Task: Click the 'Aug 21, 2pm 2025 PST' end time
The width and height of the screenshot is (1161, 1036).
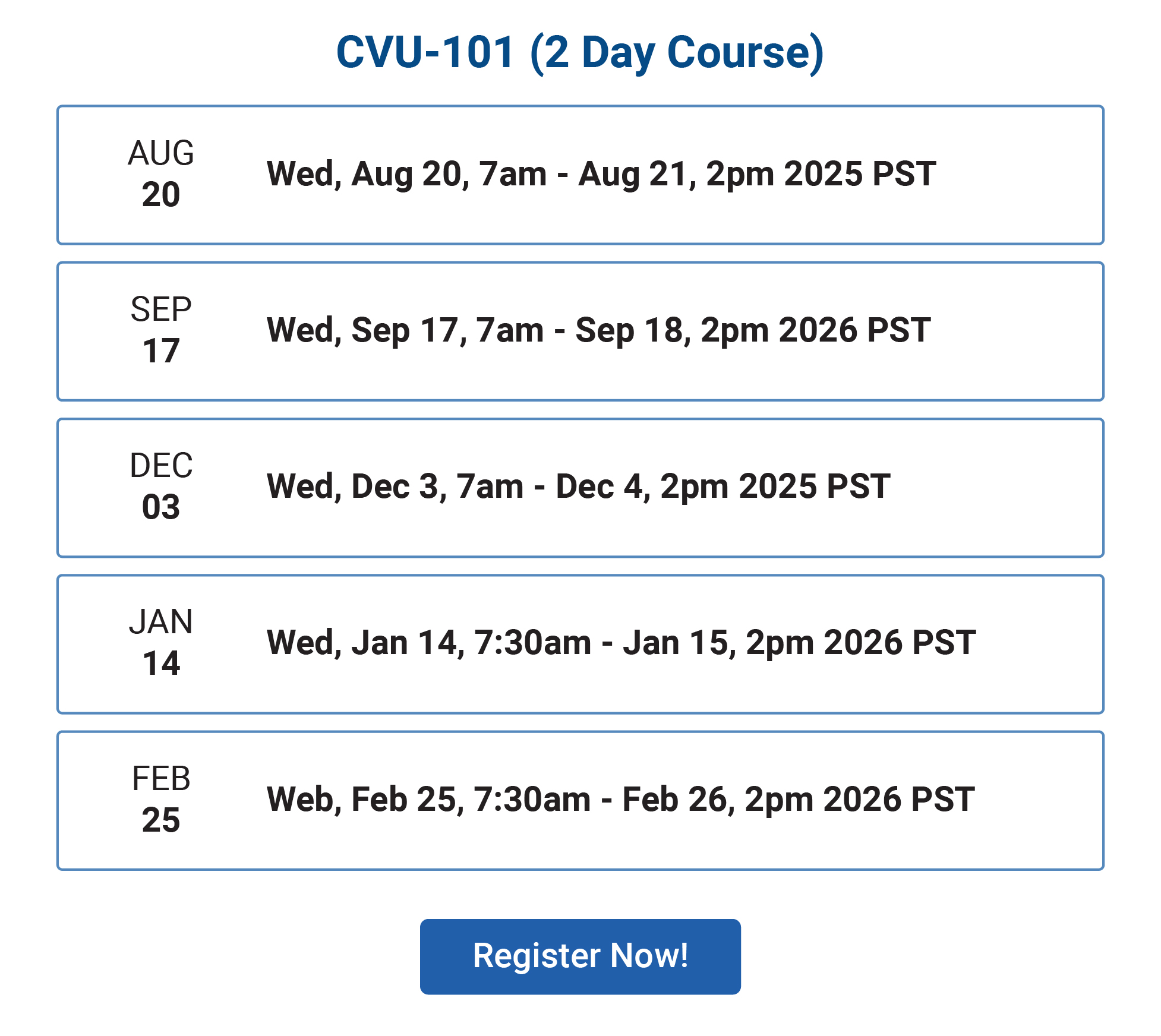Action: point(757,174)
